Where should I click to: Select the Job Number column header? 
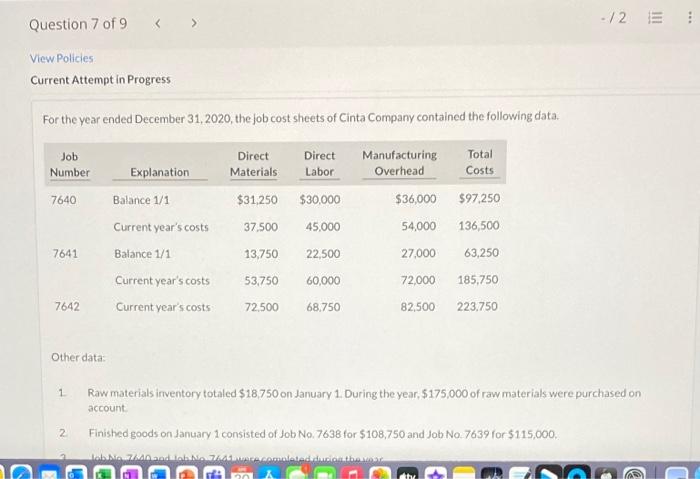[x=70, y=164]
